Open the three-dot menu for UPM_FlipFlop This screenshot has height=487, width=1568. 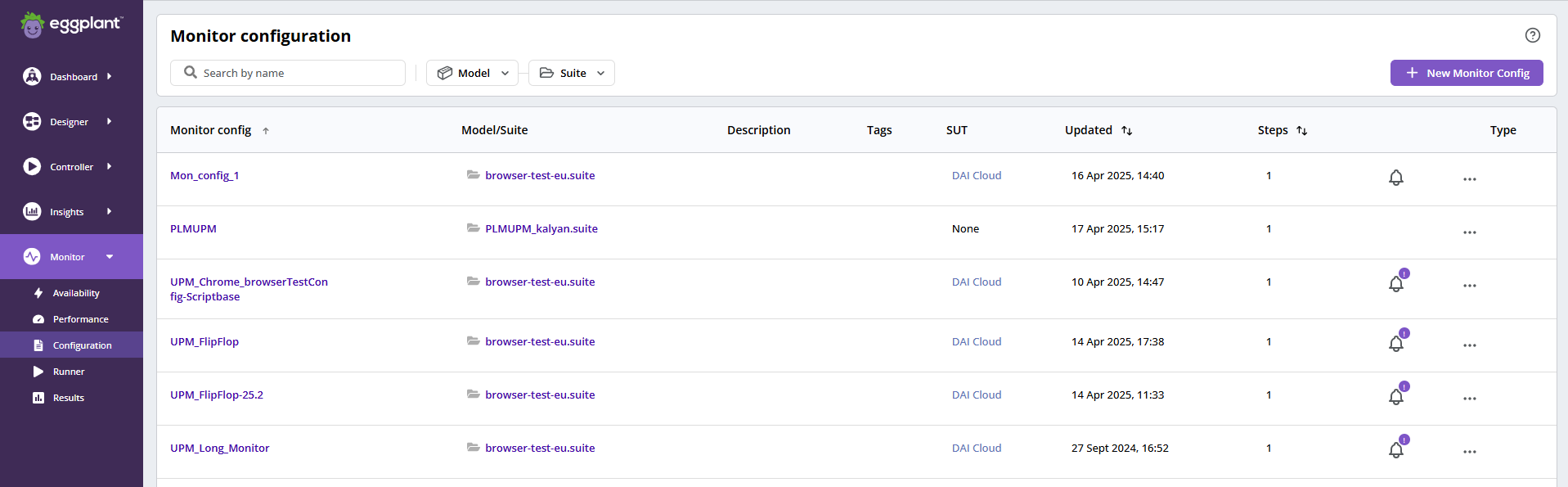pyautogui.click(x=1470, y=345)
